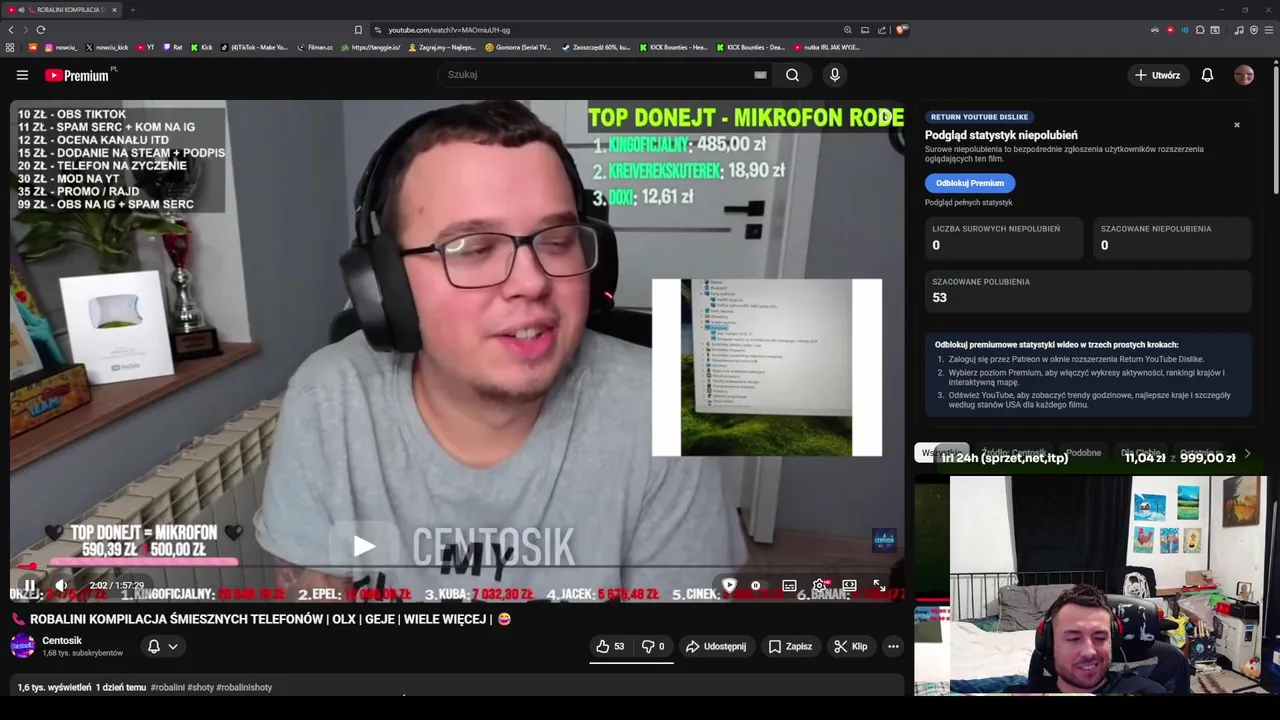This screenshot has height=720, width=1280.
Task: Open more actions three-dot menu
Action: click(x=893, y=647)
